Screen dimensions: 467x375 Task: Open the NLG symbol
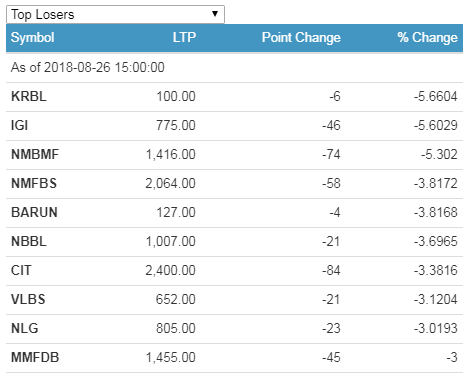coord(25,328)
